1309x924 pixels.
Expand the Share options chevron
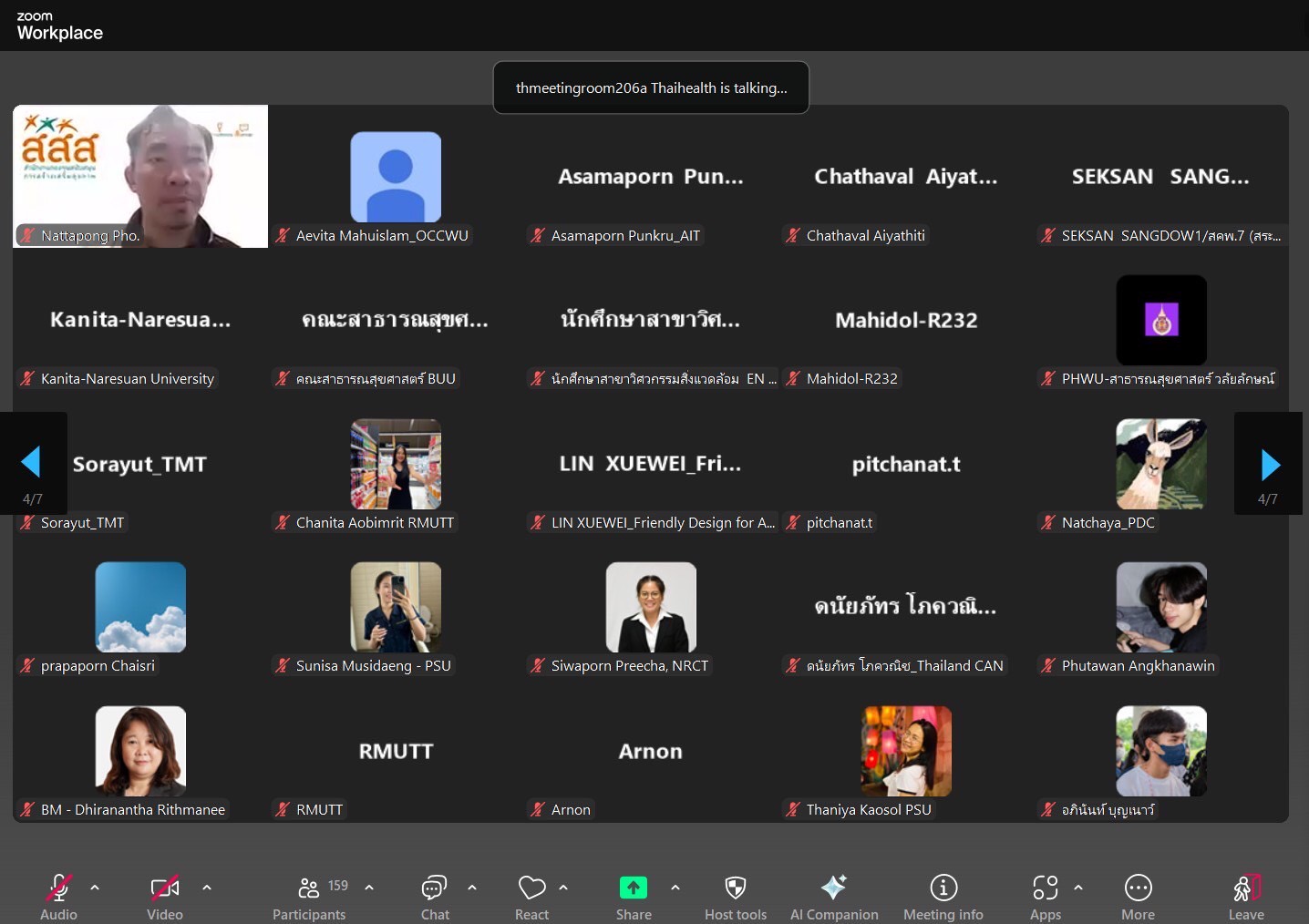click(675, 887)
